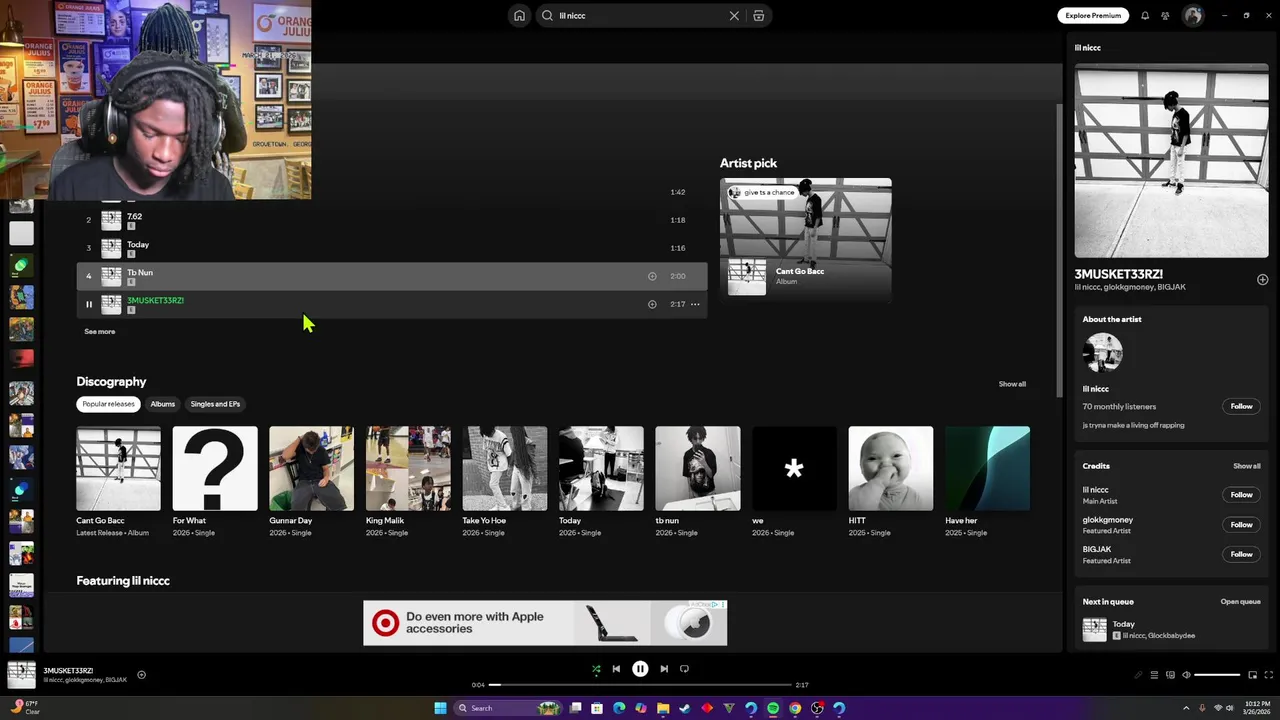Open Take Yo Hoe single cover

coord(505,469)
